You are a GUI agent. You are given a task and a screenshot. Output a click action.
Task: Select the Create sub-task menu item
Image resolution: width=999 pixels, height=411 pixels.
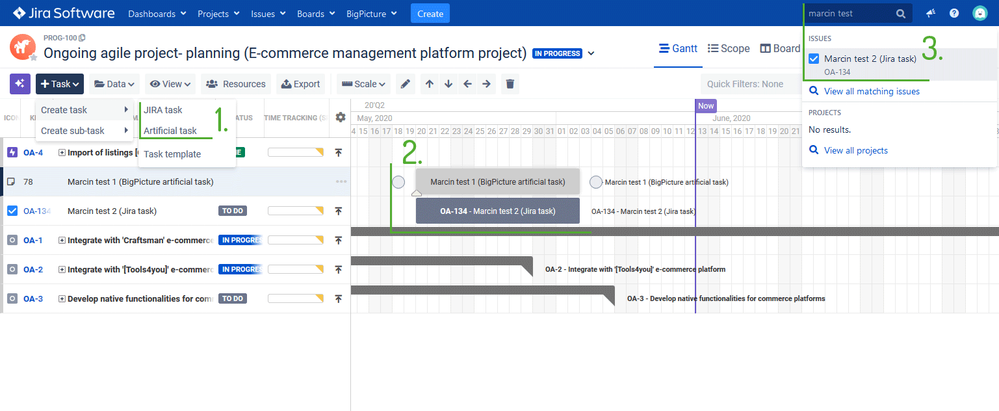[85, 131]
